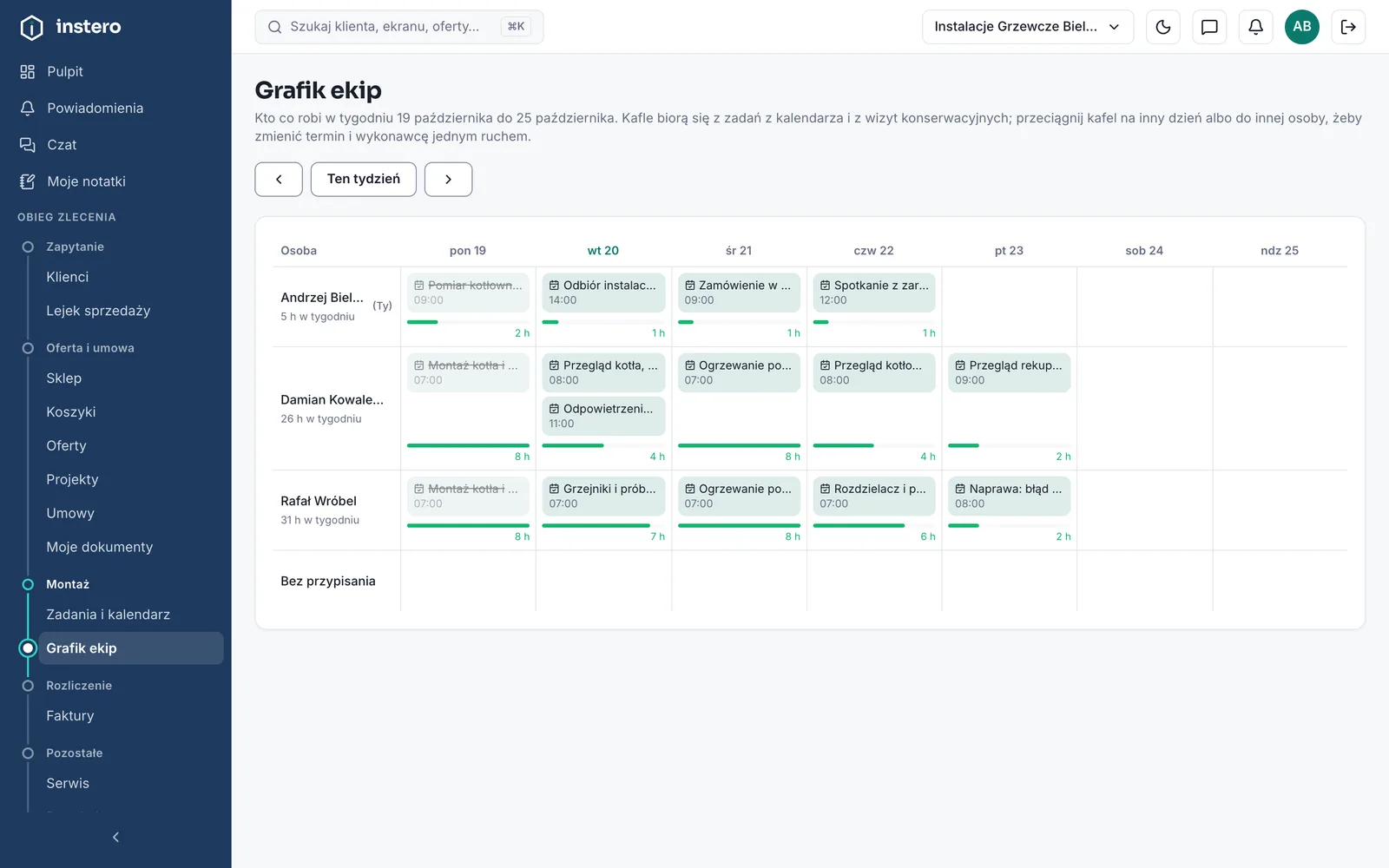Click the instero logo icon
The image size is (1389, 868).
(x=31, y=27)
